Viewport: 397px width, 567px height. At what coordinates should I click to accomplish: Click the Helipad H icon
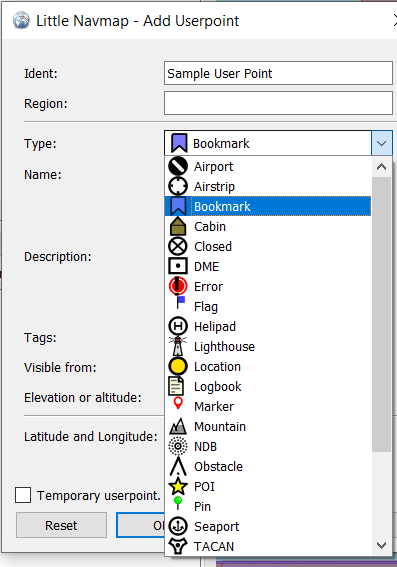(x=178, y=326)
